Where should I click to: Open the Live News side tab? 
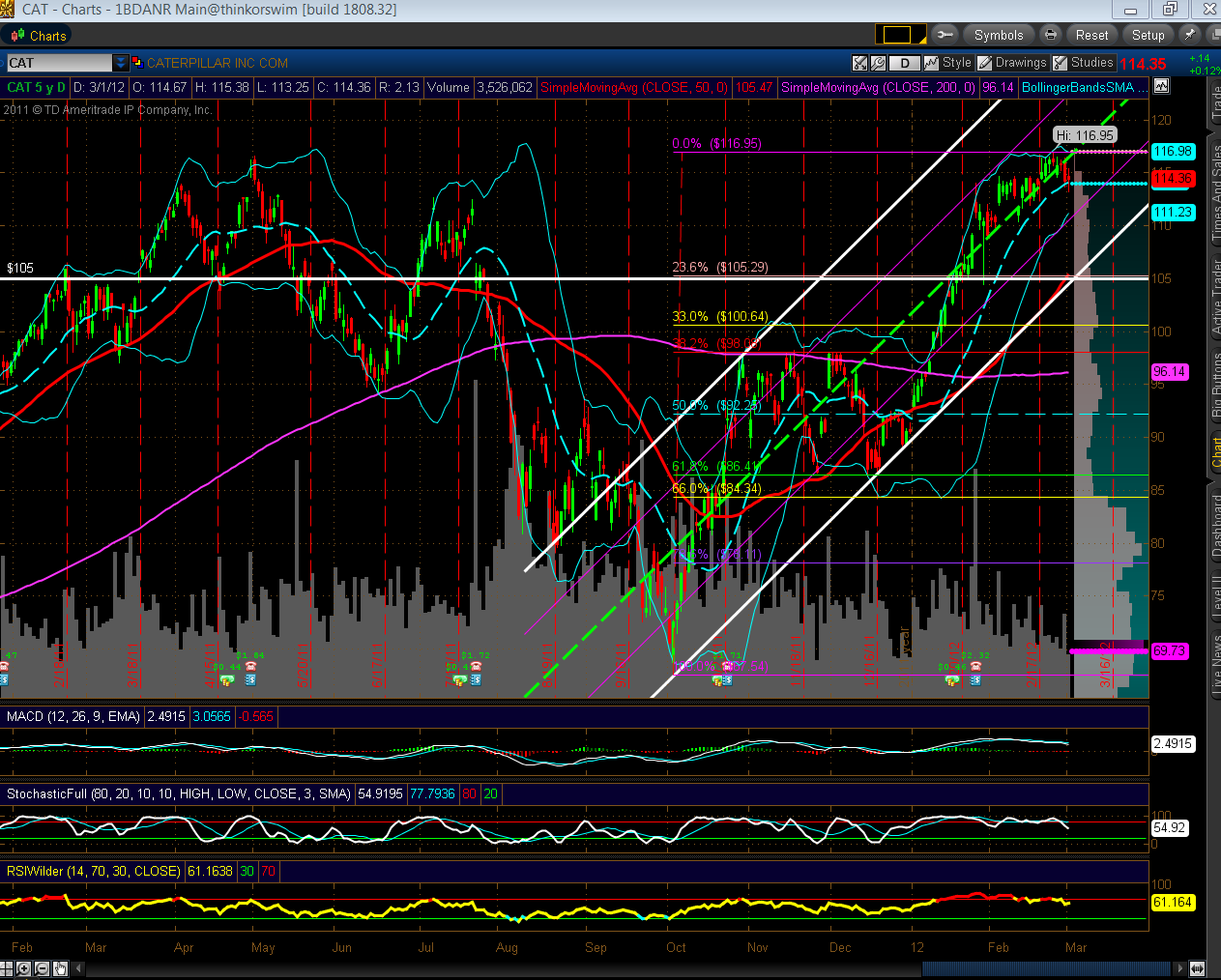(x=1215, y=663)
